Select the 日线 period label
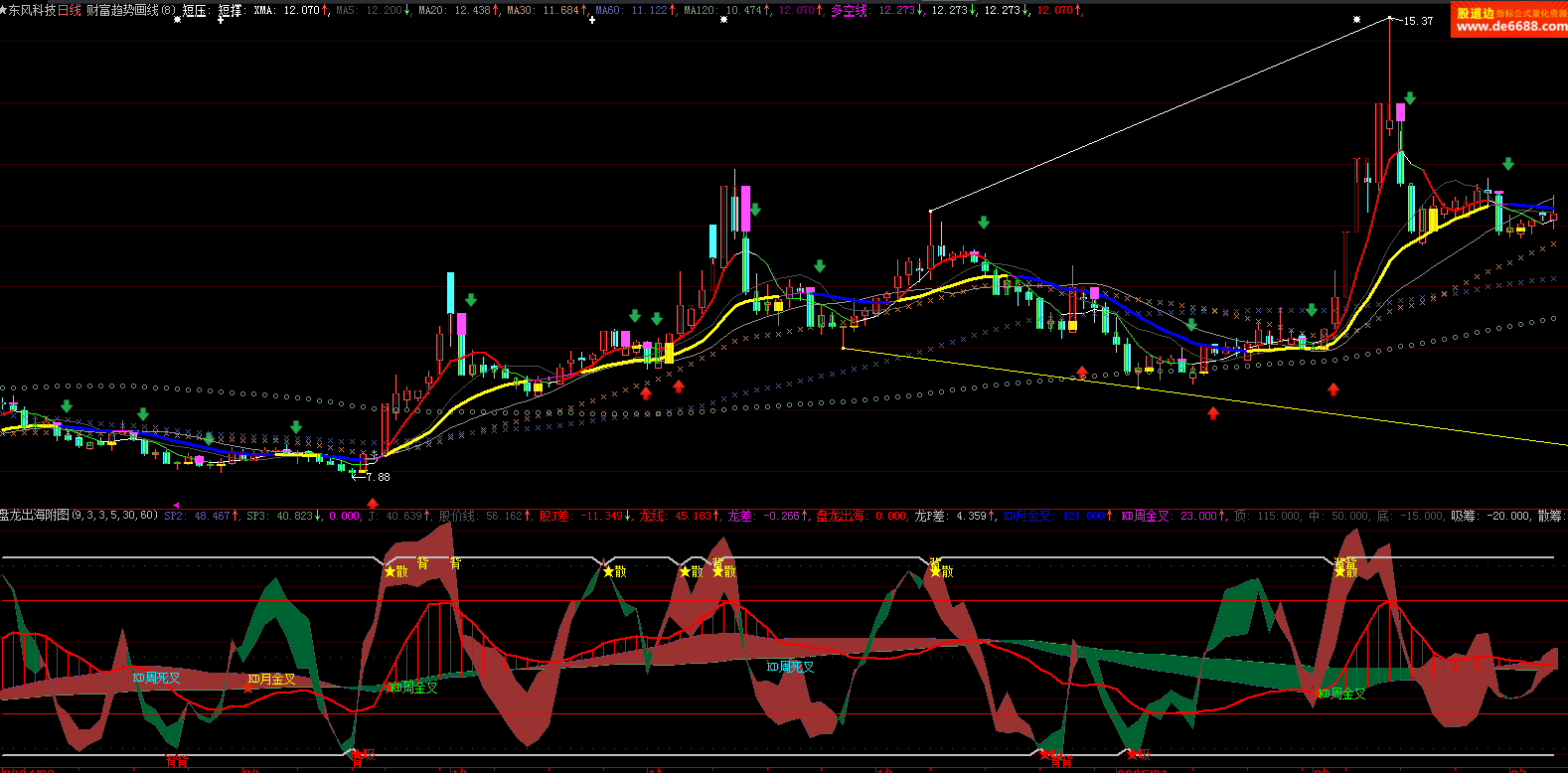This screenshot has width=1568, height=773. pos(70,10)
